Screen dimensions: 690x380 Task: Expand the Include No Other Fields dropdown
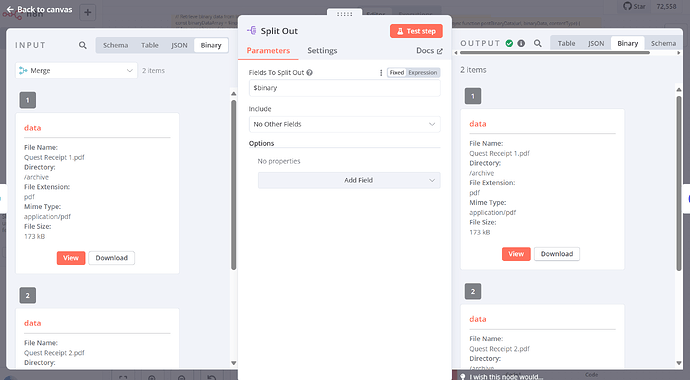345,124
